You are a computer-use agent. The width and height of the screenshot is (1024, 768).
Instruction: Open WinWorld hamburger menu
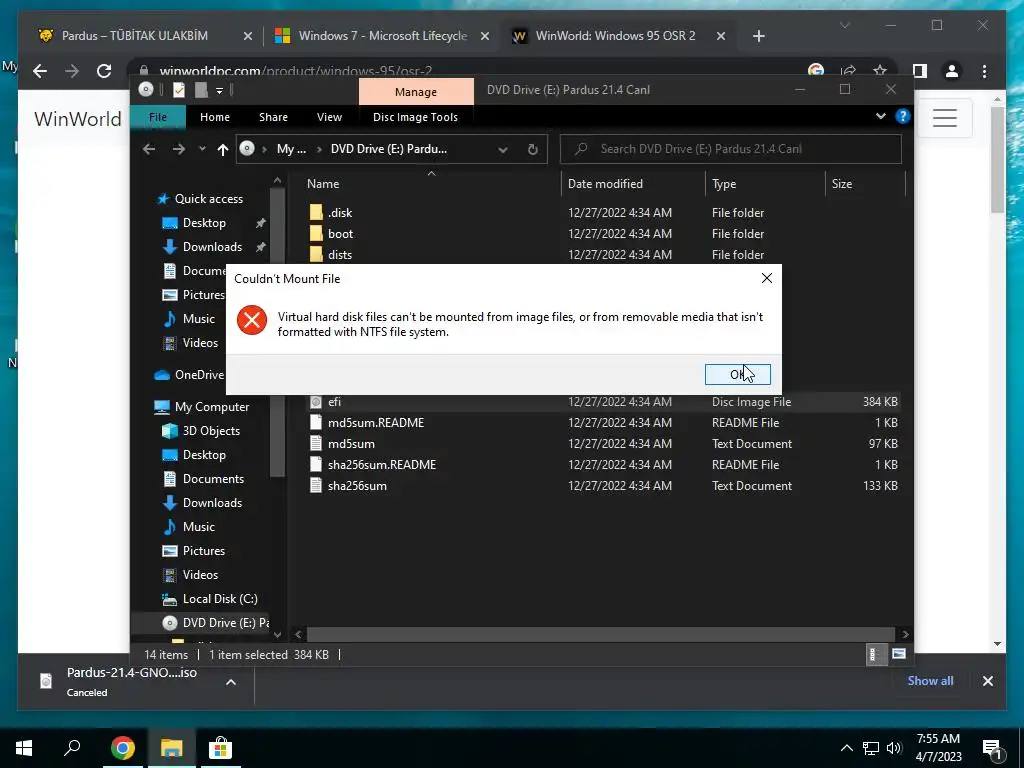point(944,118)
